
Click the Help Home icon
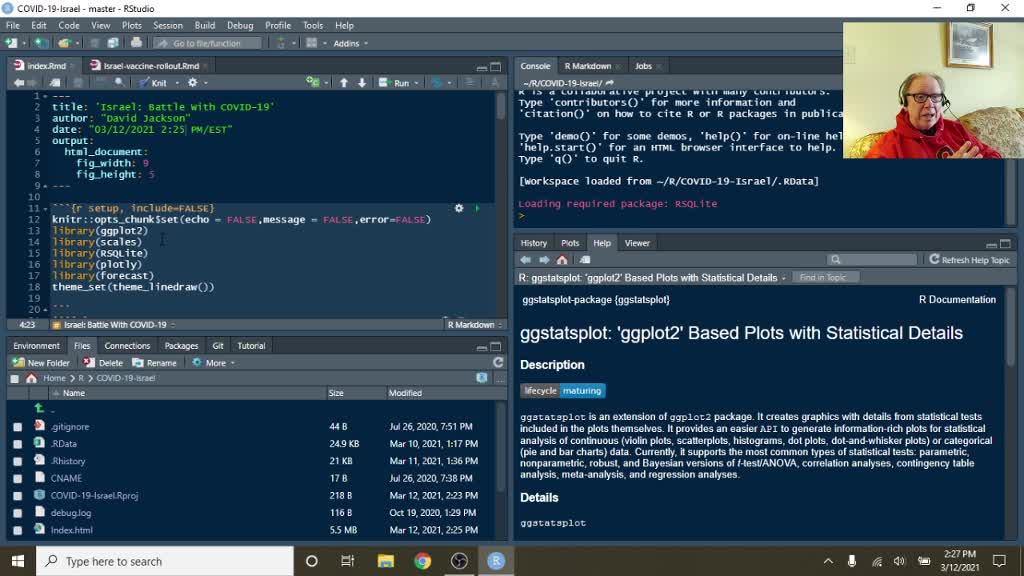point(562,260)
